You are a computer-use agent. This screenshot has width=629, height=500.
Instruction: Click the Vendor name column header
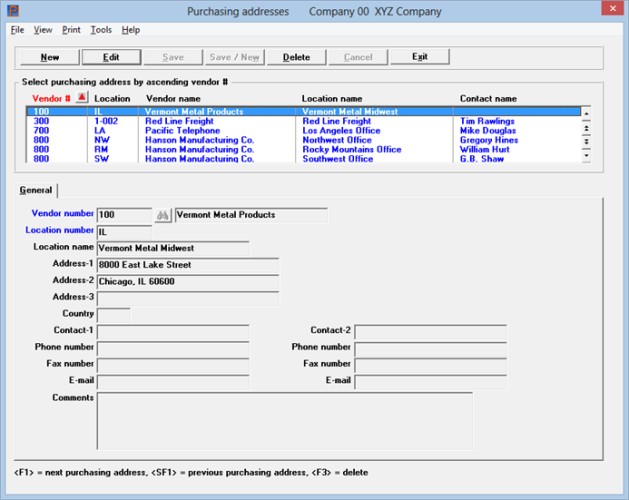click(173, 98)
